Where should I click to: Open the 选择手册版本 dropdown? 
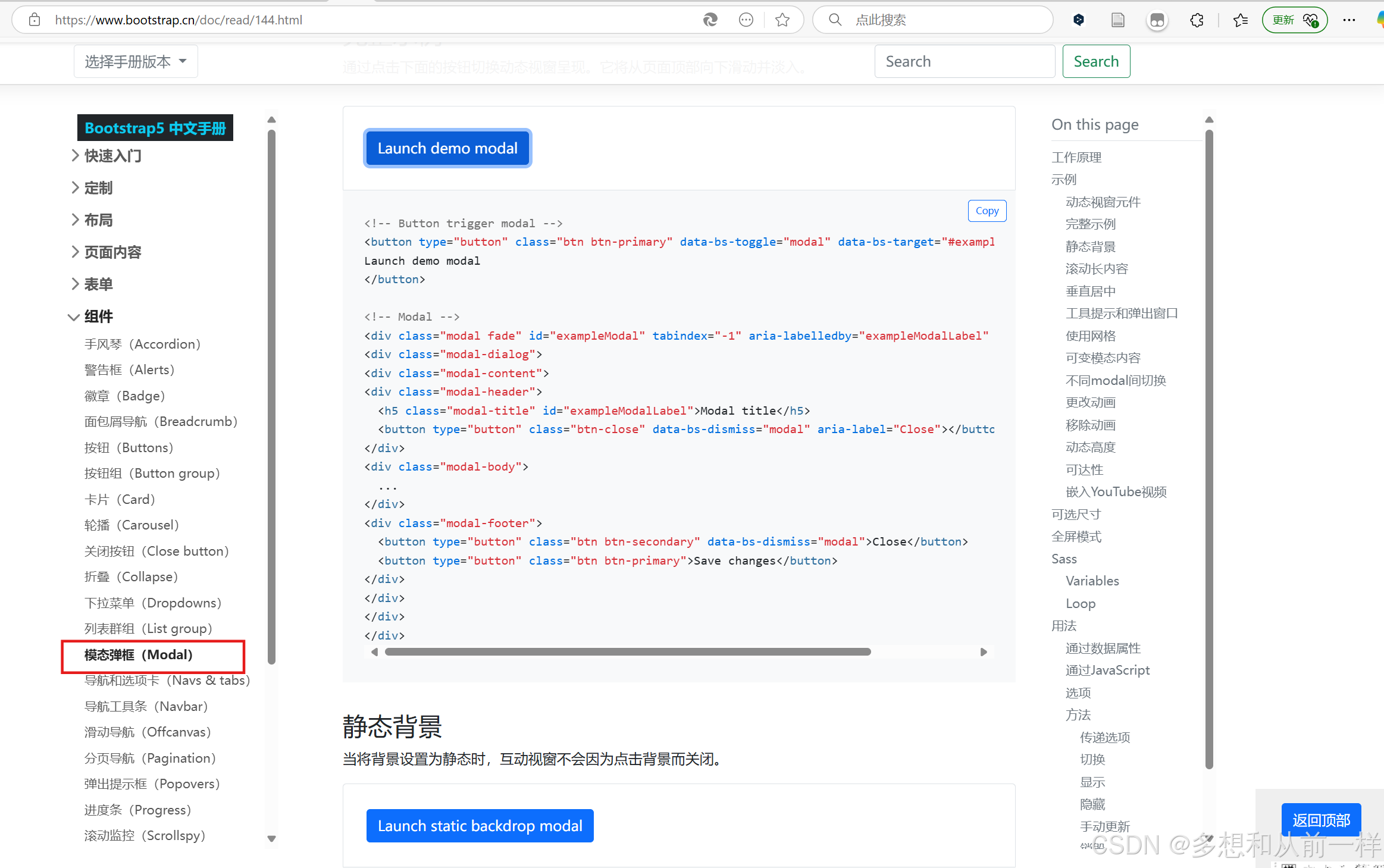136,61
